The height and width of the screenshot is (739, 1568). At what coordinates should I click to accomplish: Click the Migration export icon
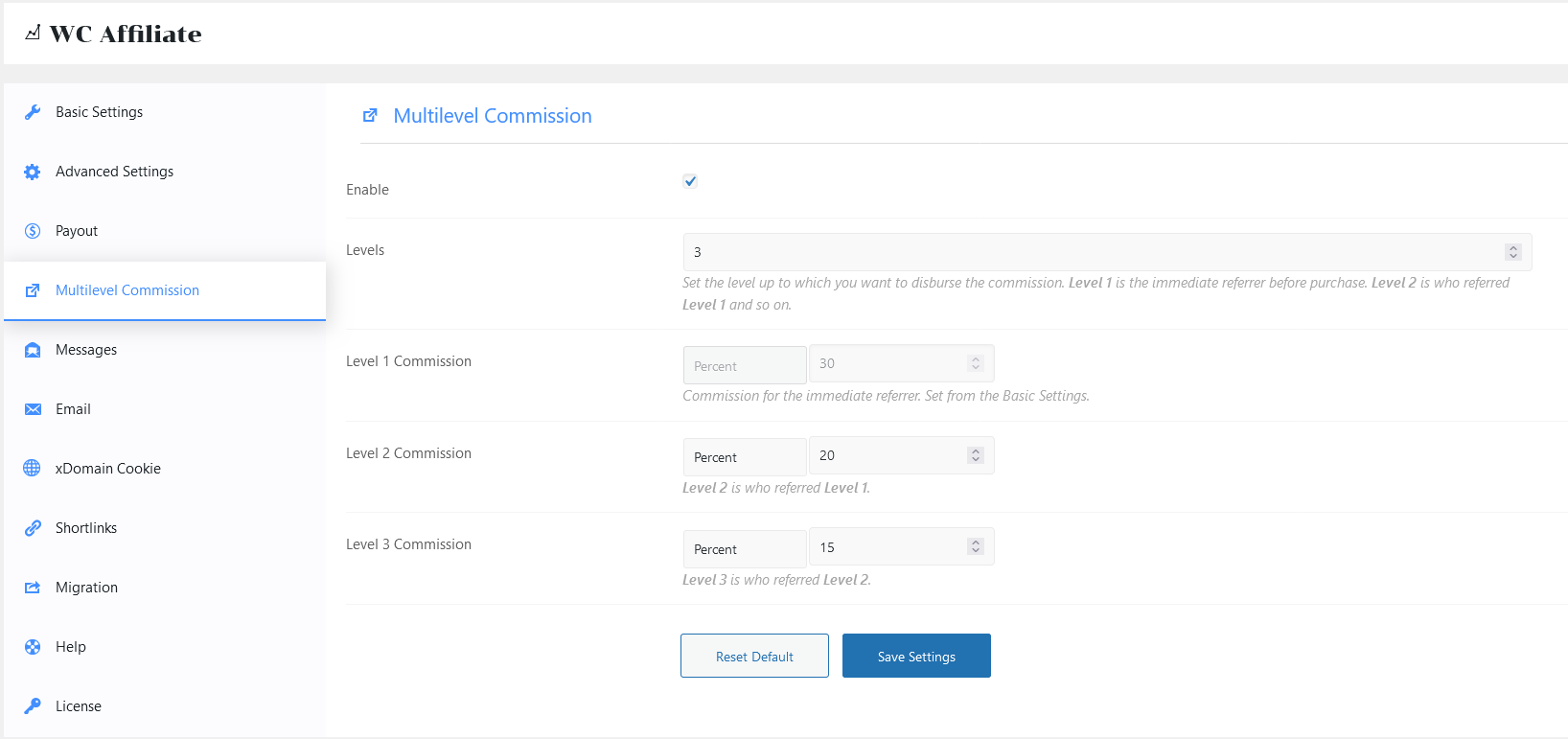tap(33, 588)
